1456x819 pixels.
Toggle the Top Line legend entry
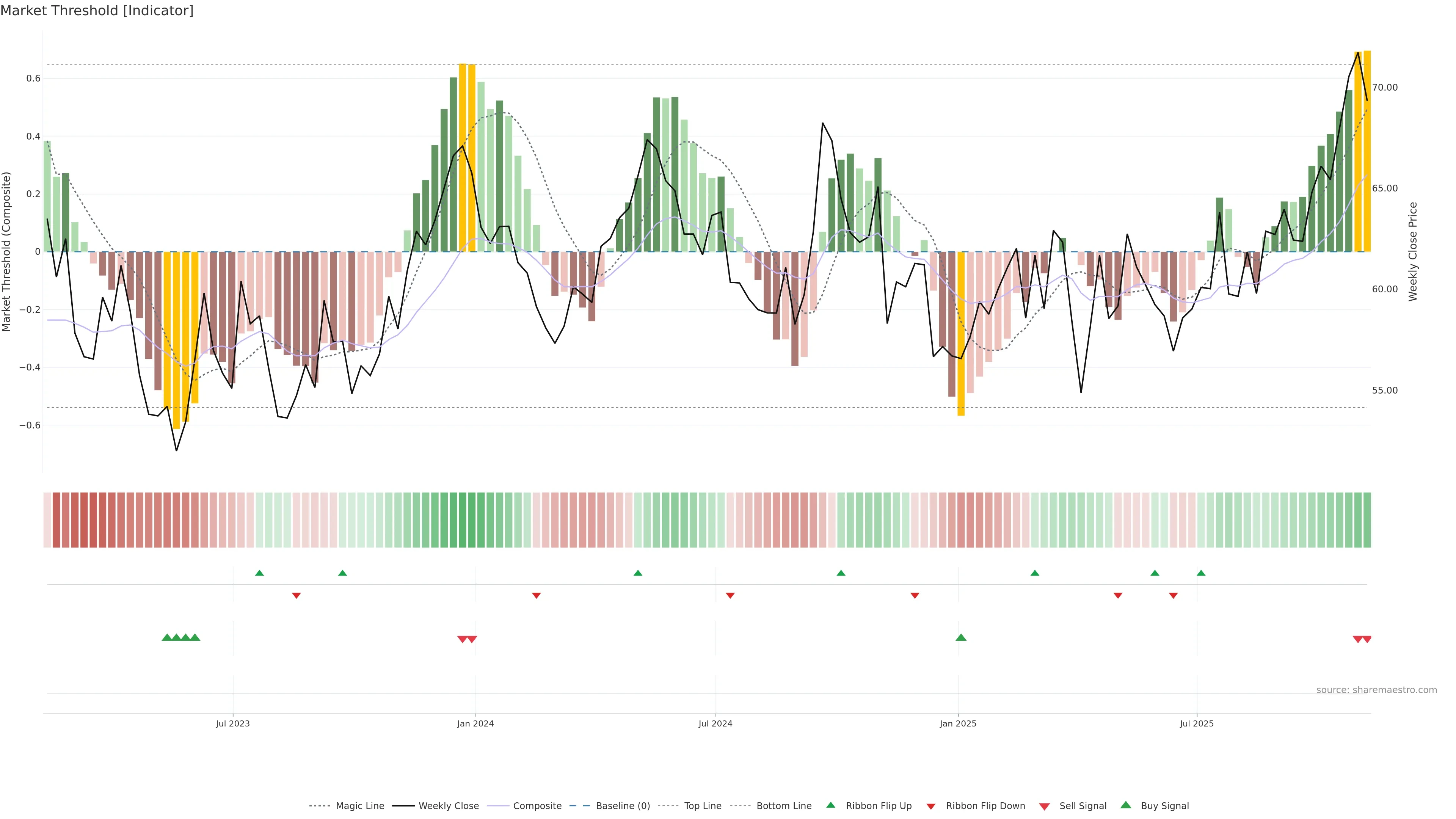tap(703, 806)
